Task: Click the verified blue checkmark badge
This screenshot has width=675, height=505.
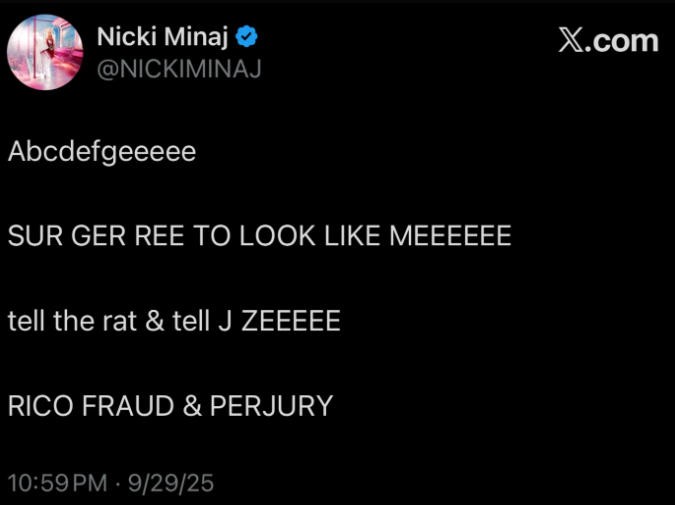Action: (248, 38)
